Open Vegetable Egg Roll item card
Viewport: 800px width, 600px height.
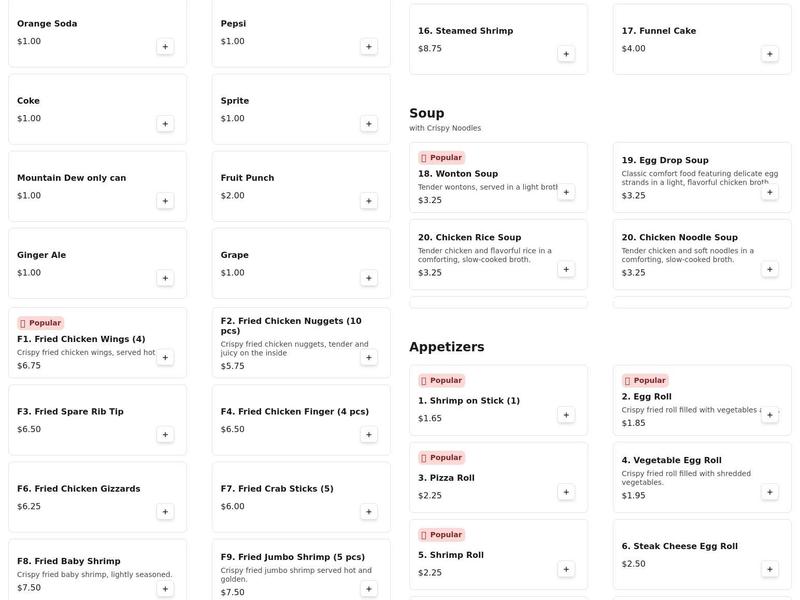(690, 472)
